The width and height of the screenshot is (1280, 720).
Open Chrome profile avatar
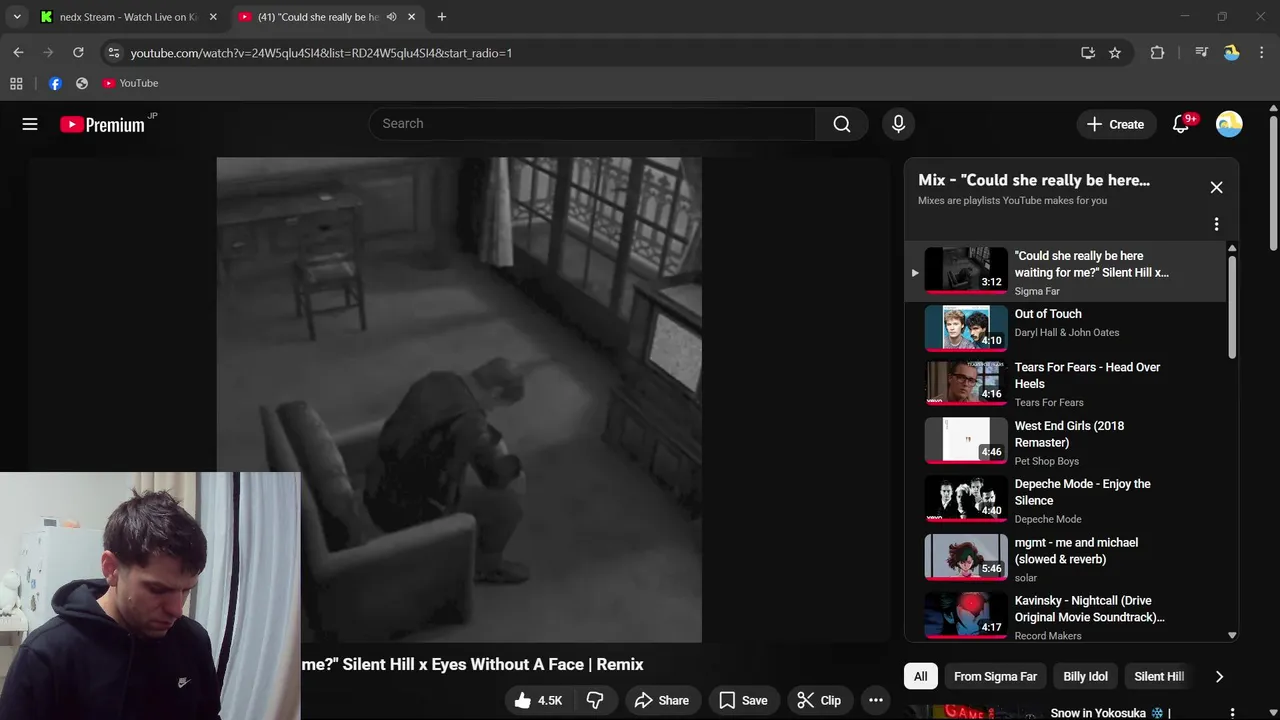pyautogui.click(x=1232, y=53)
